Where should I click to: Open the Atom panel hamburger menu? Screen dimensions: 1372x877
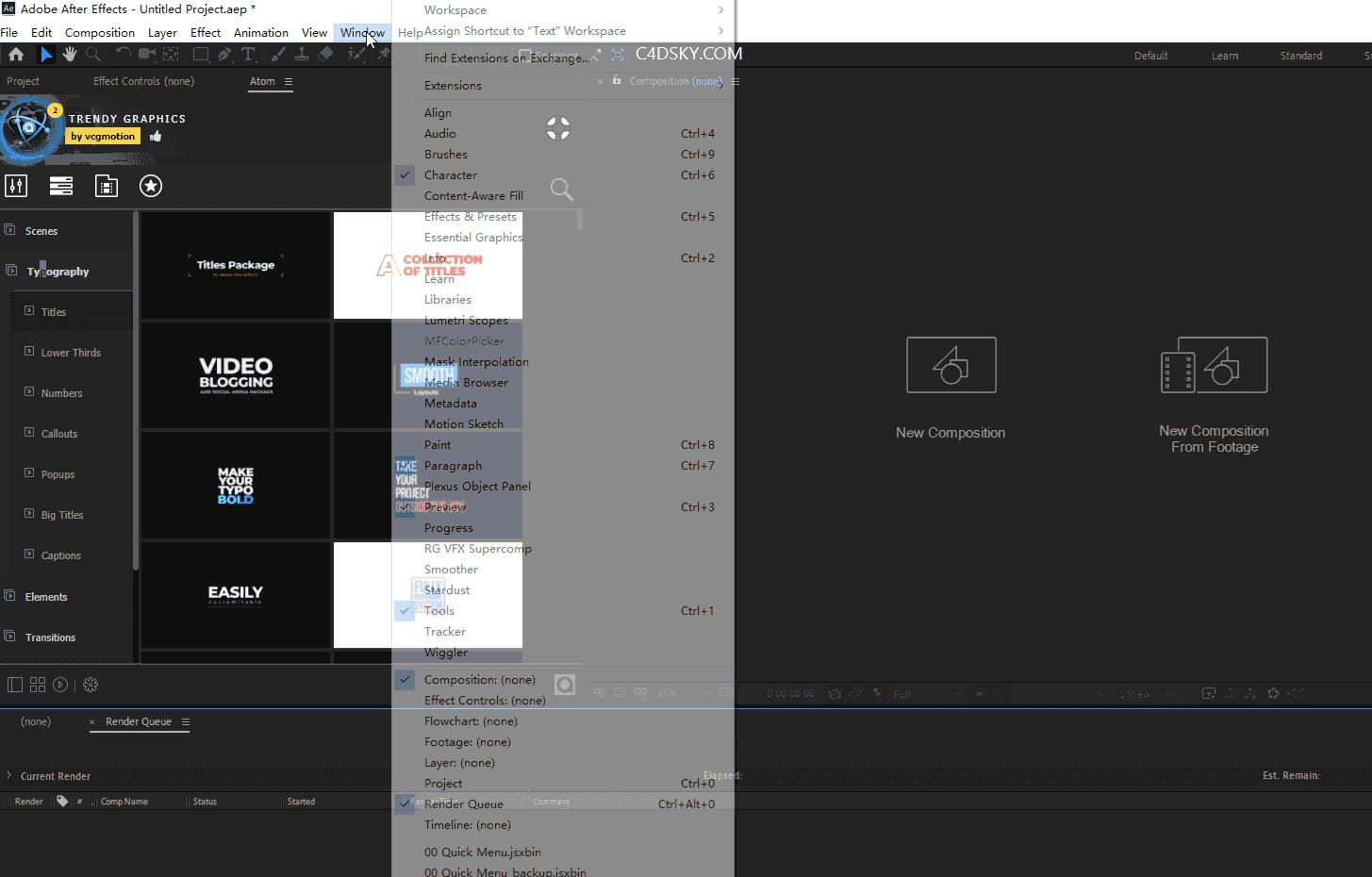289,81
